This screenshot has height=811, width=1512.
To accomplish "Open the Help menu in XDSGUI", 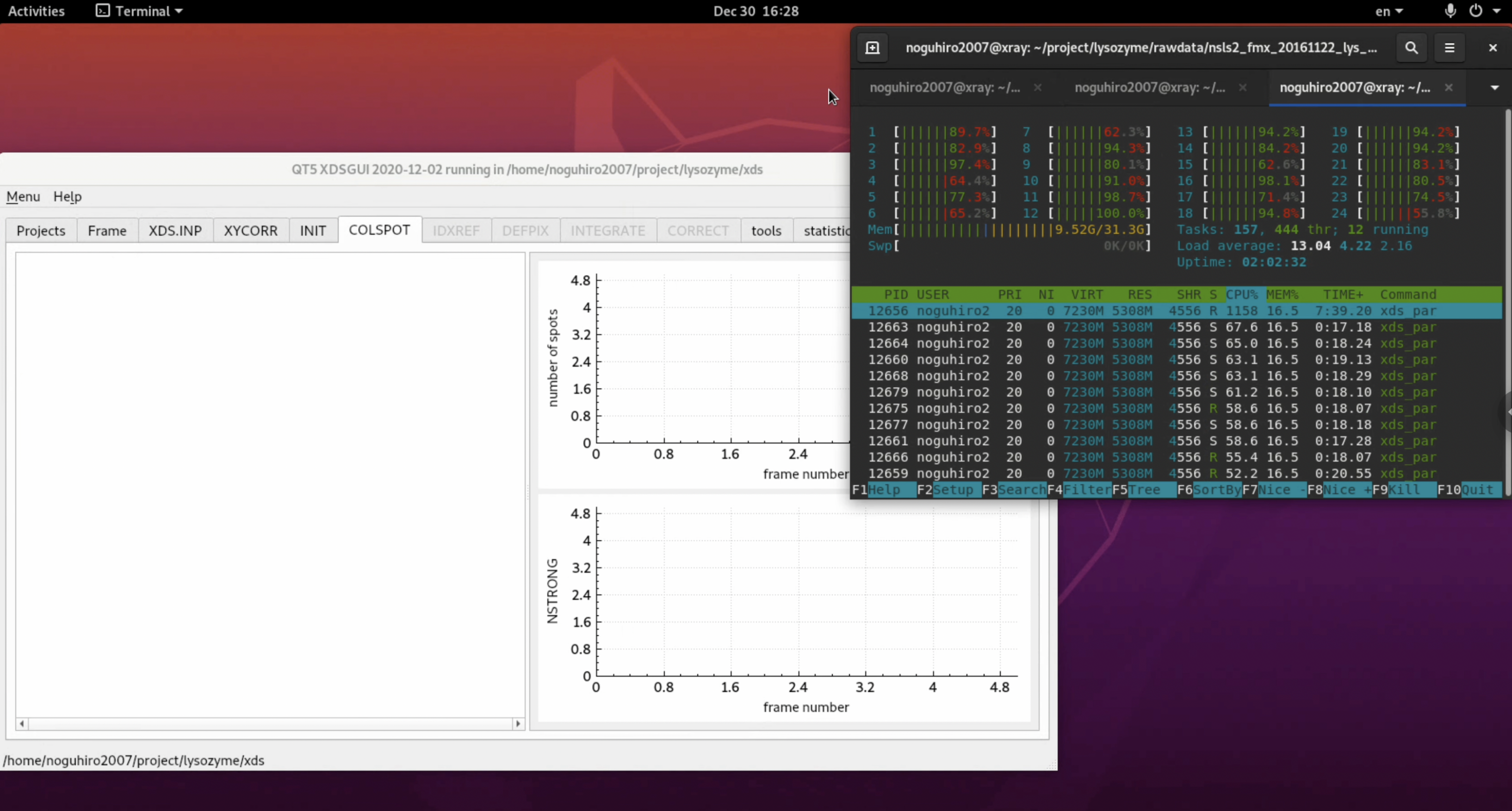I will pyautogui.click(x=67, y=197).
